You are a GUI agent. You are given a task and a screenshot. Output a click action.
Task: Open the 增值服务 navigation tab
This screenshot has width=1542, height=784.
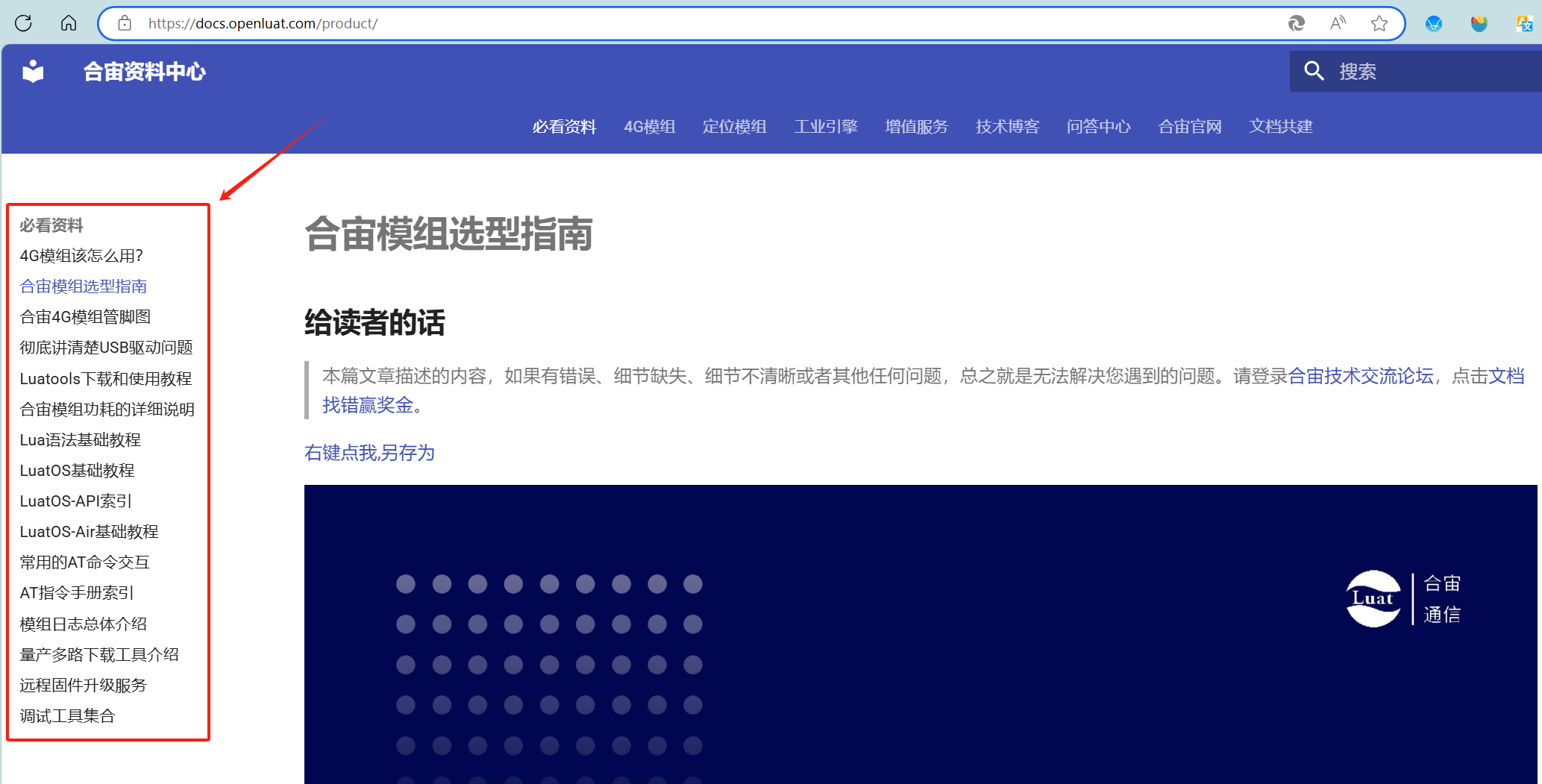(x=917, y=127)
